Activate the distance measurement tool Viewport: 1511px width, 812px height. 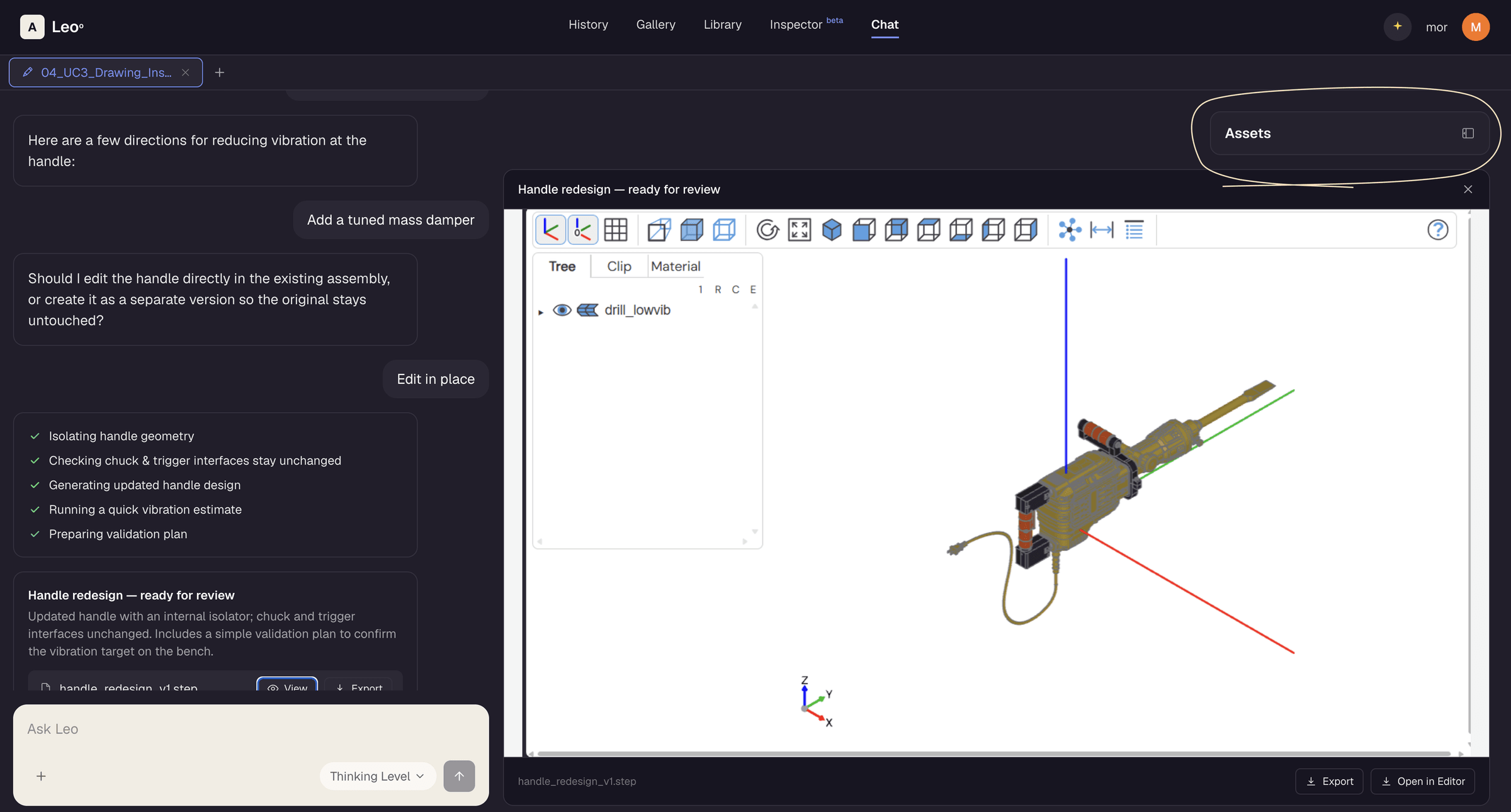[1102, 230]
